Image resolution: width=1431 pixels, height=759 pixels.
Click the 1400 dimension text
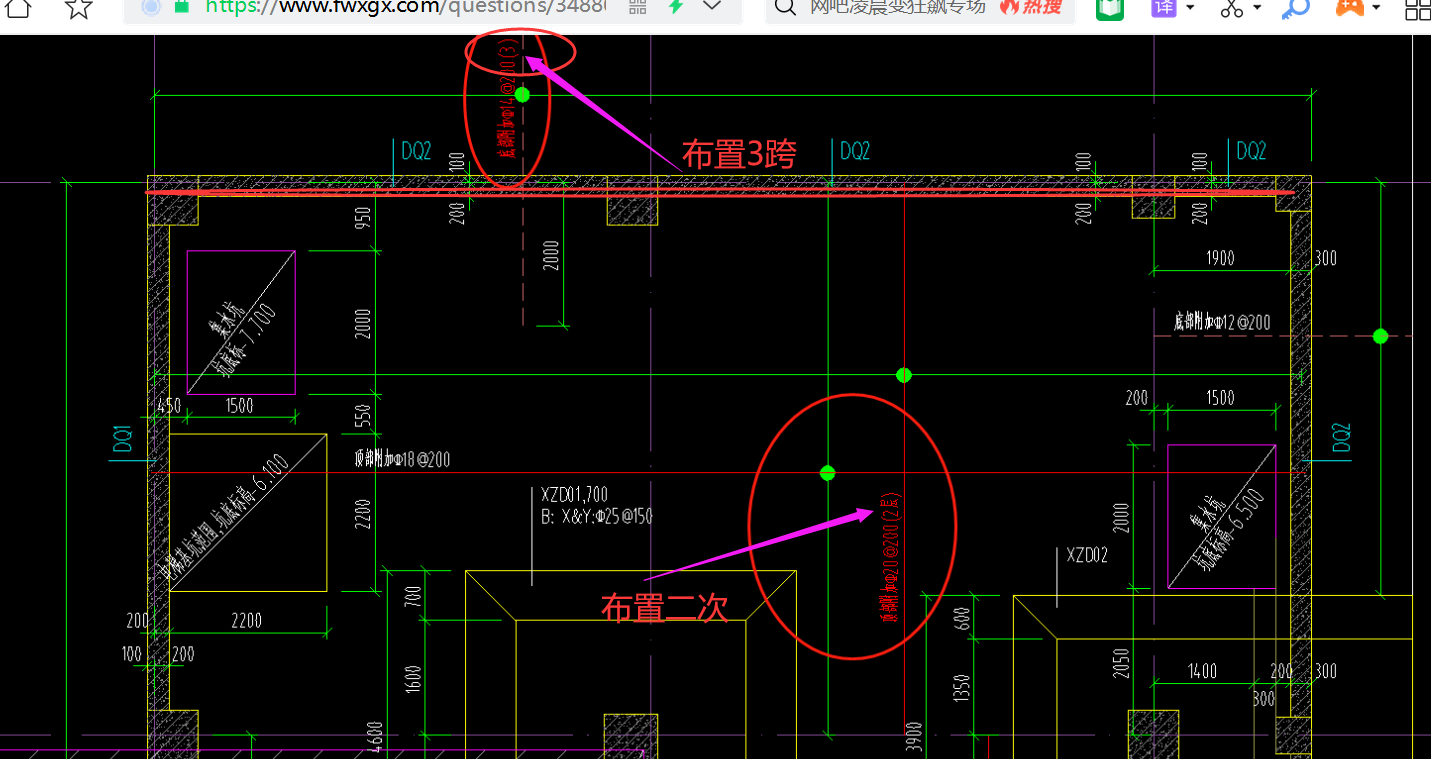point(1201,671)
